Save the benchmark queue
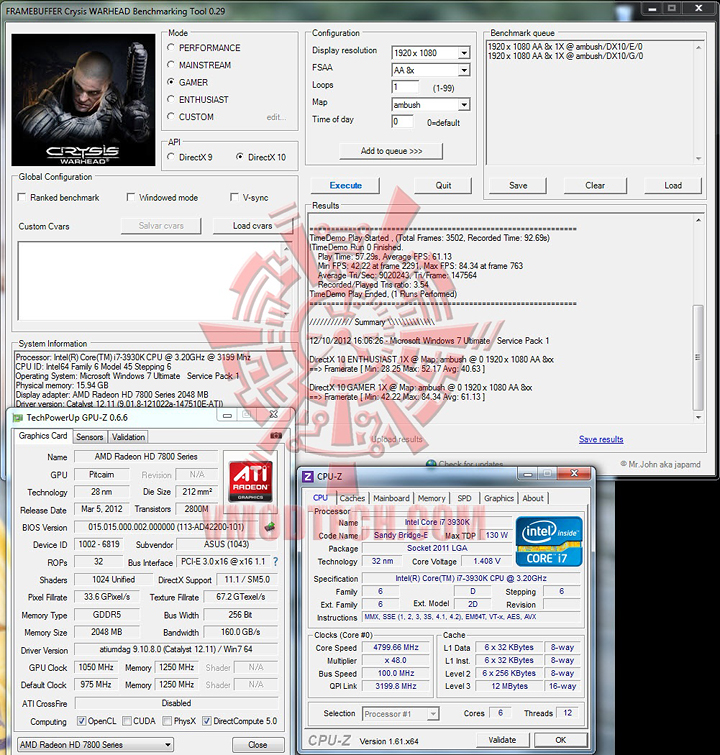This screenshot has height=755, width=720. pyautogui.click(x=518, y=185)
